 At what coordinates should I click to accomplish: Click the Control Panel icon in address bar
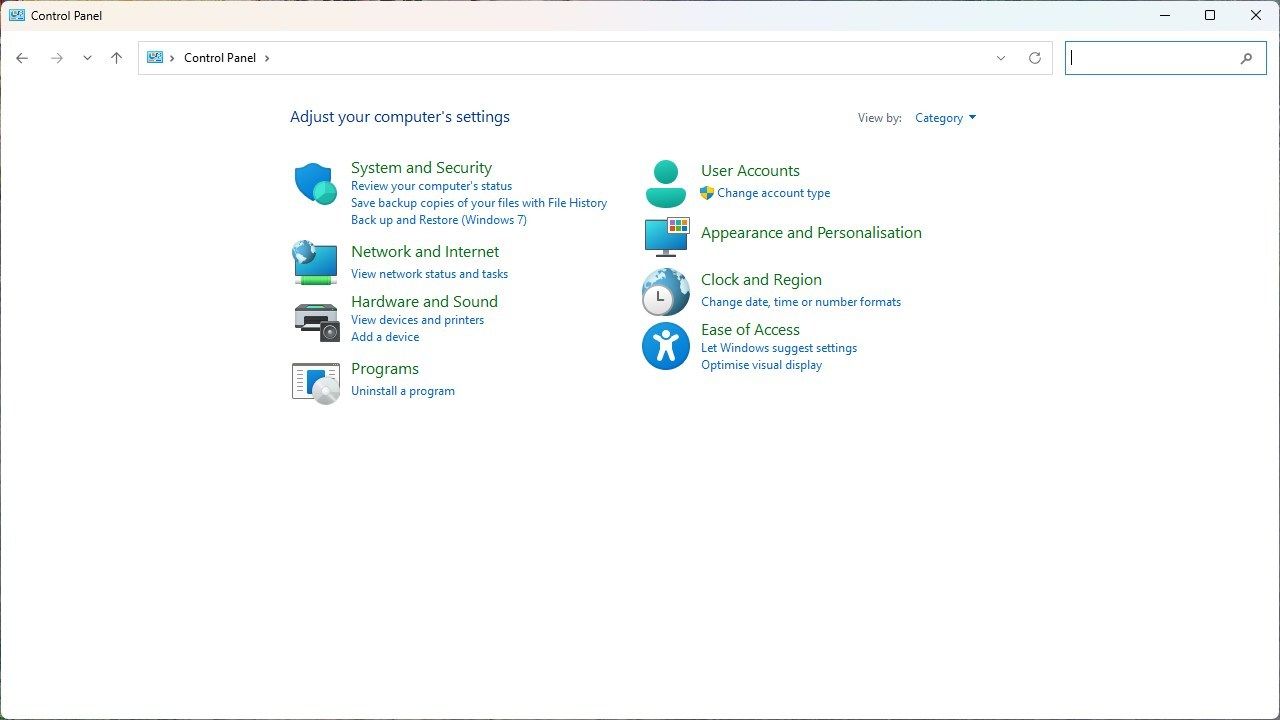click(x=155, y=58)
